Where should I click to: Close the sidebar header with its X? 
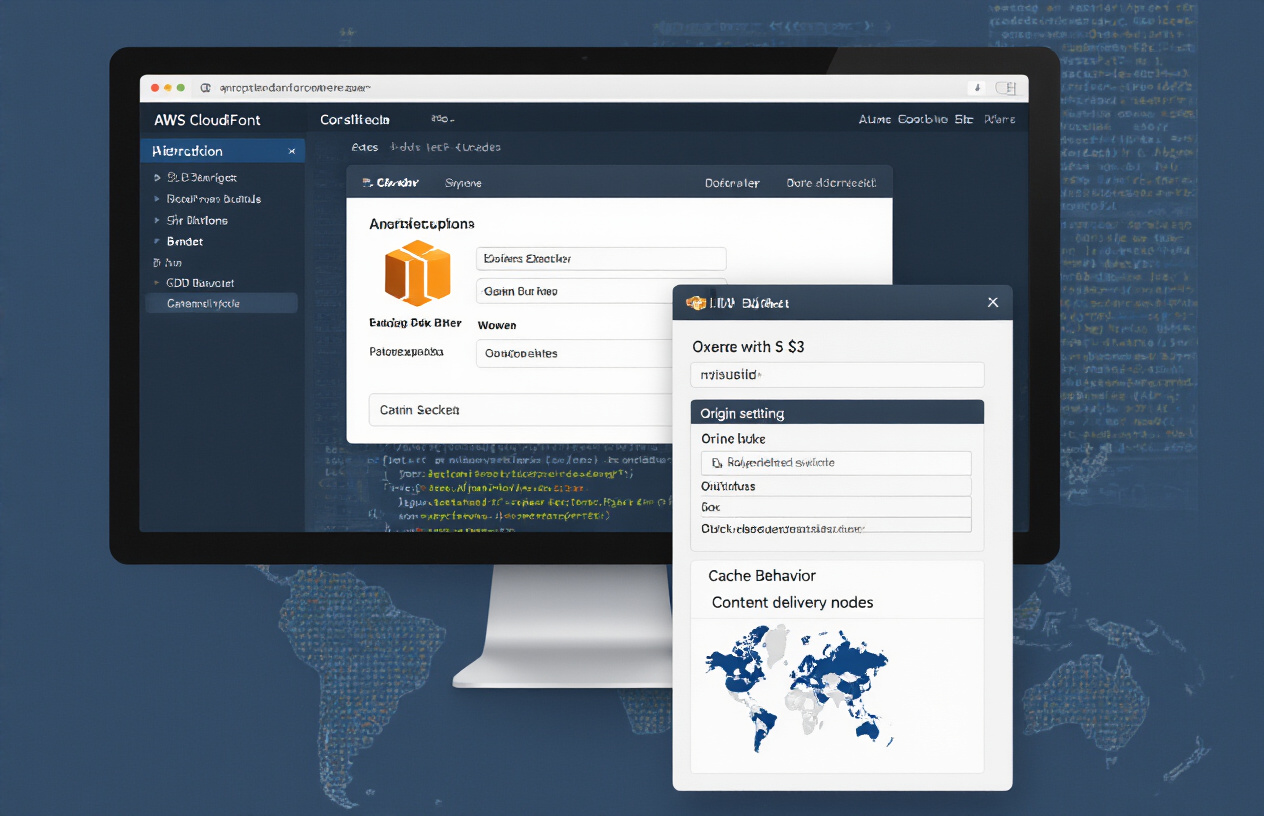292,151
